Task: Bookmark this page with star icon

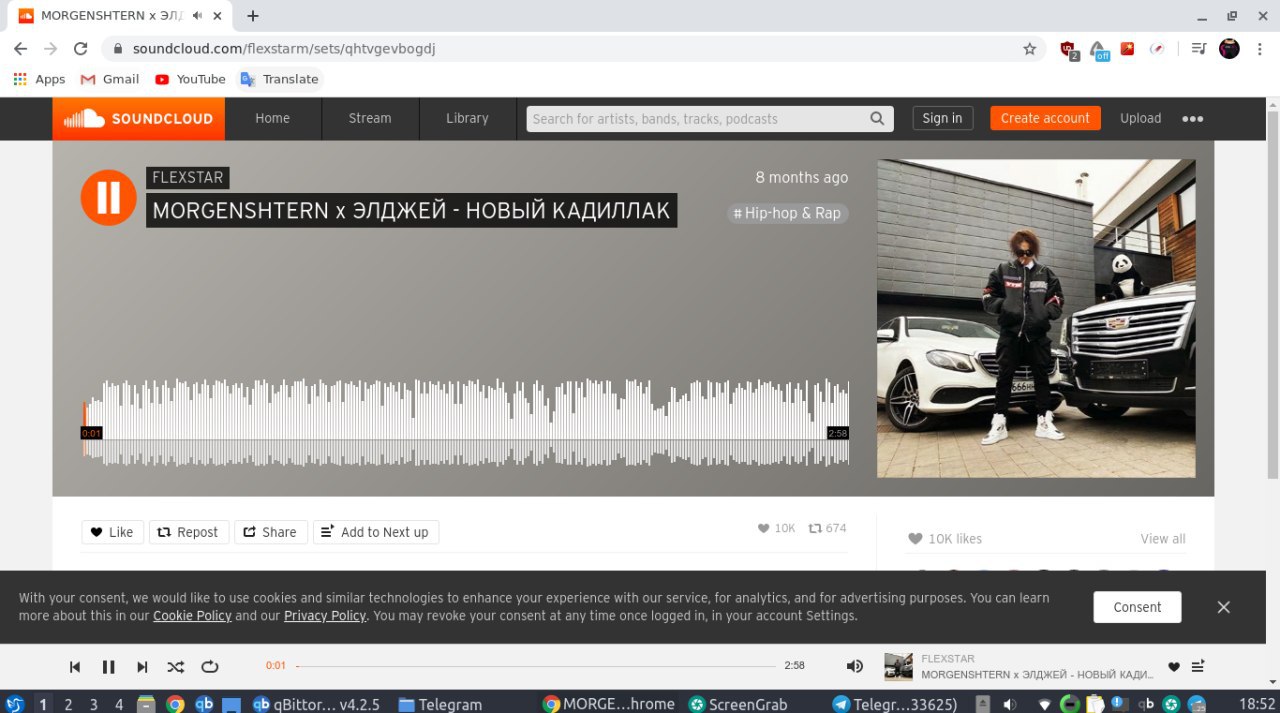Action: point(1030,49)
